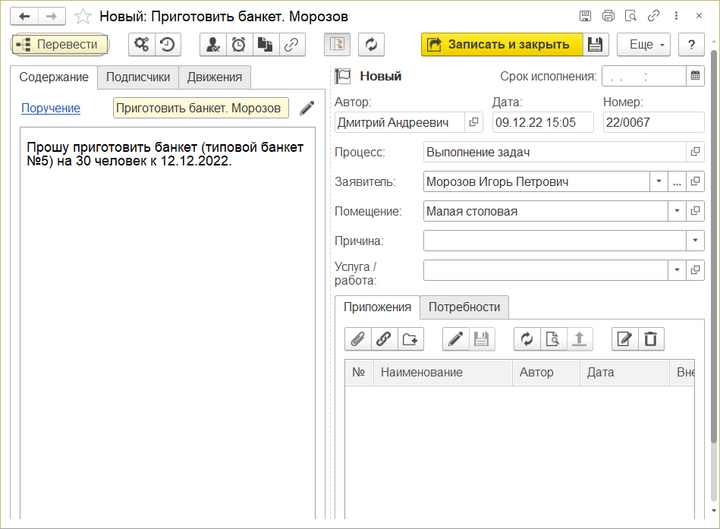Click the Автор column header in attachments

(x=546, y=372)
